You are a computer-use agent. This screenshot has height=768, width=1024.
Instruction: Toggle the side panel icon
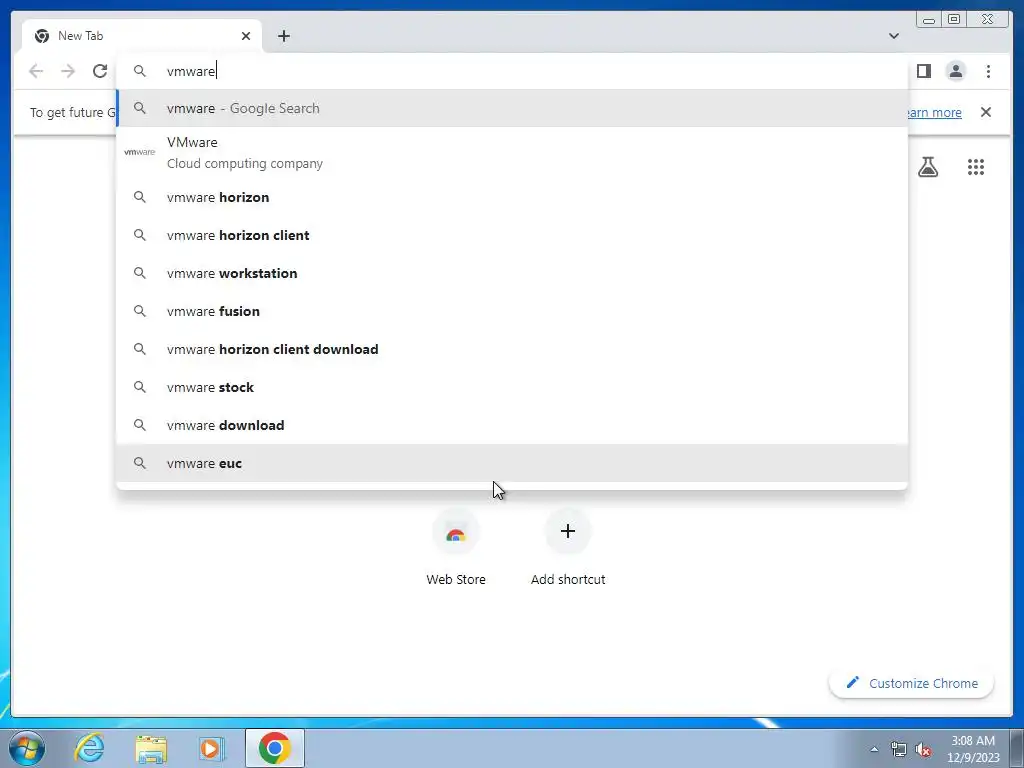click(x=923, y=71)
